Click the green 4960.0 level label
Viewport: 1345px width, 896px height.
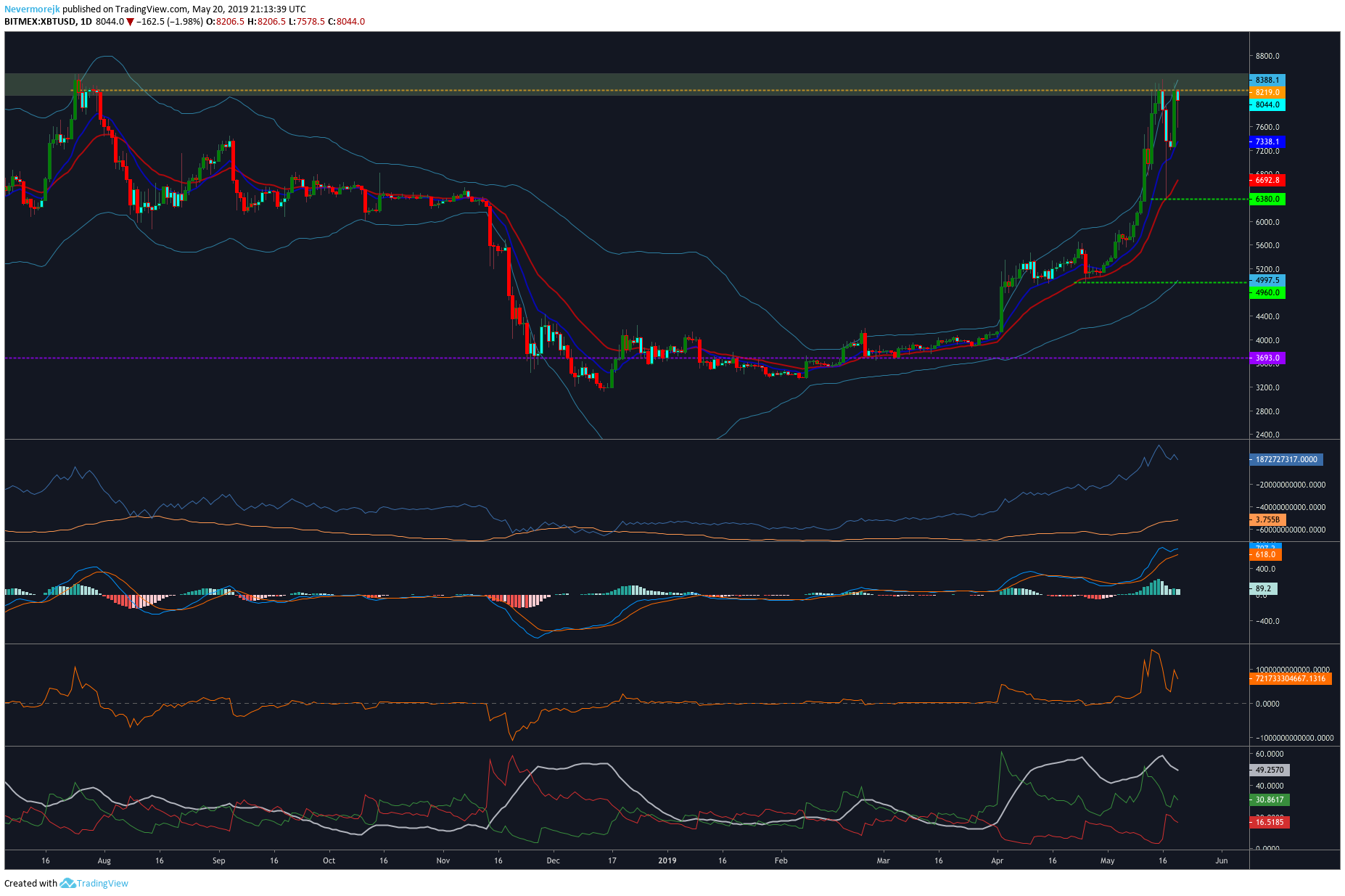coord(1267,292)
